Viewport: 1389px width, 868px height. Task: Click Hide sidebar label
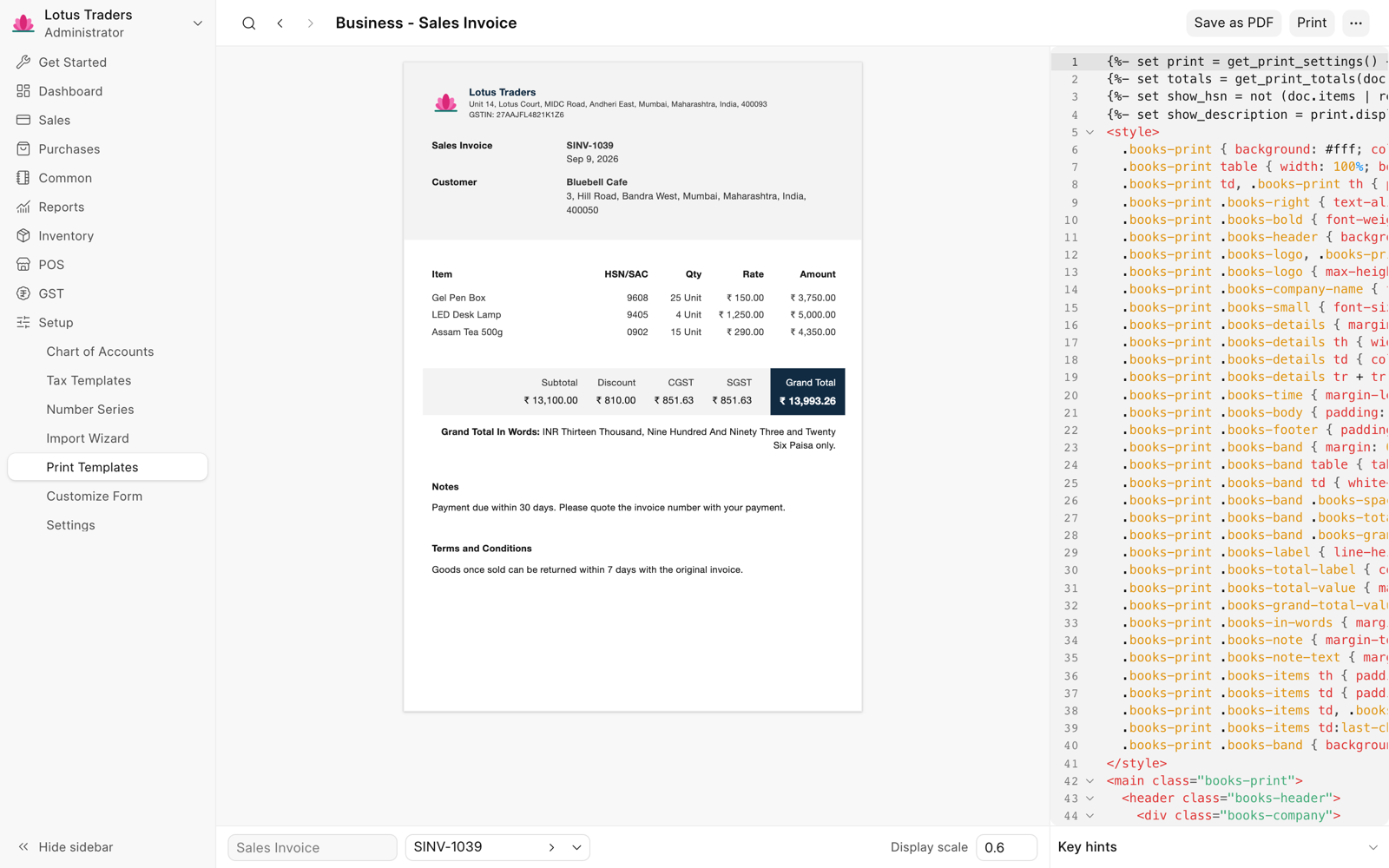click(76, 847)
